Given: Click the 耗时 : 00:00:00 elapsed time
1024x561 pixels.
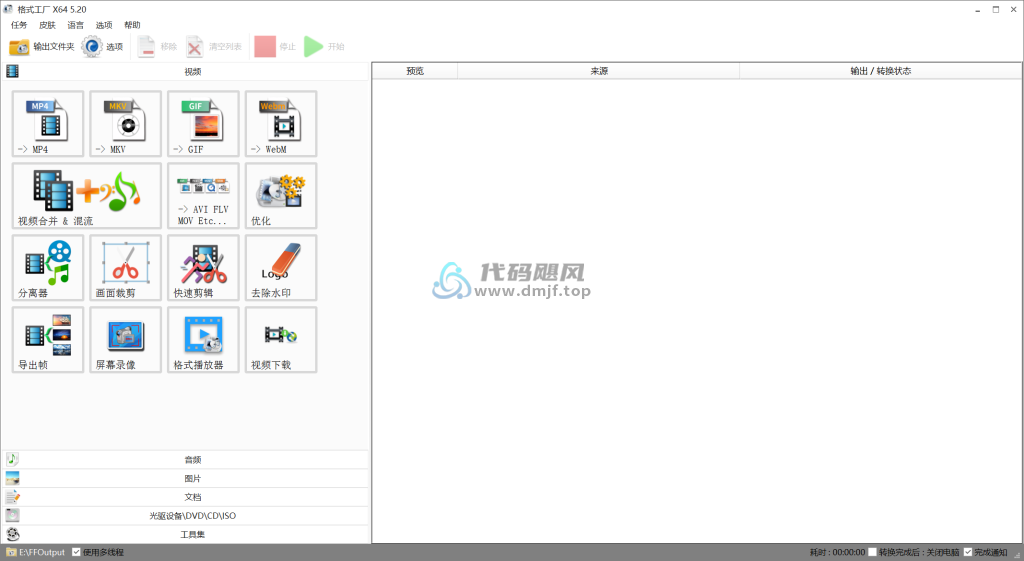Looking at the screenshot, I should tap(837, 552).
